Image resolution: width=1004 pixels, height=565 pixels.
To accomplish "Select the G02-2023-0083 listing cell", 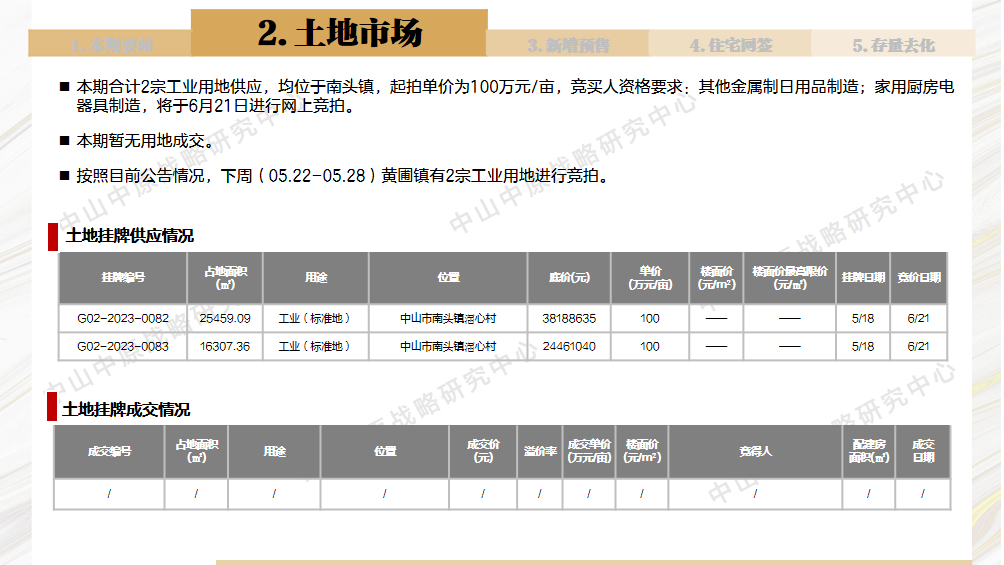I will [123, 346].
